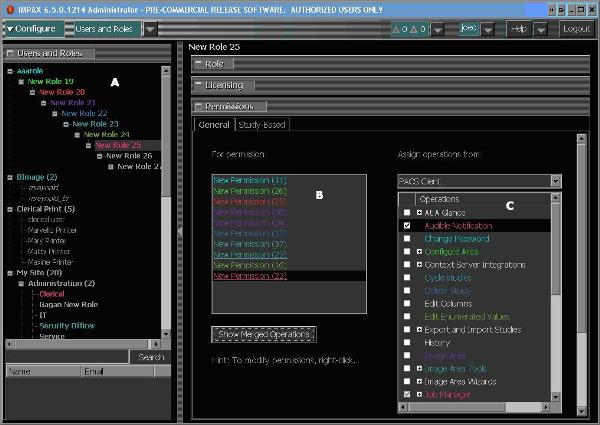Collapse the Role section header icon
600x425 pixels.
(198, 64)
